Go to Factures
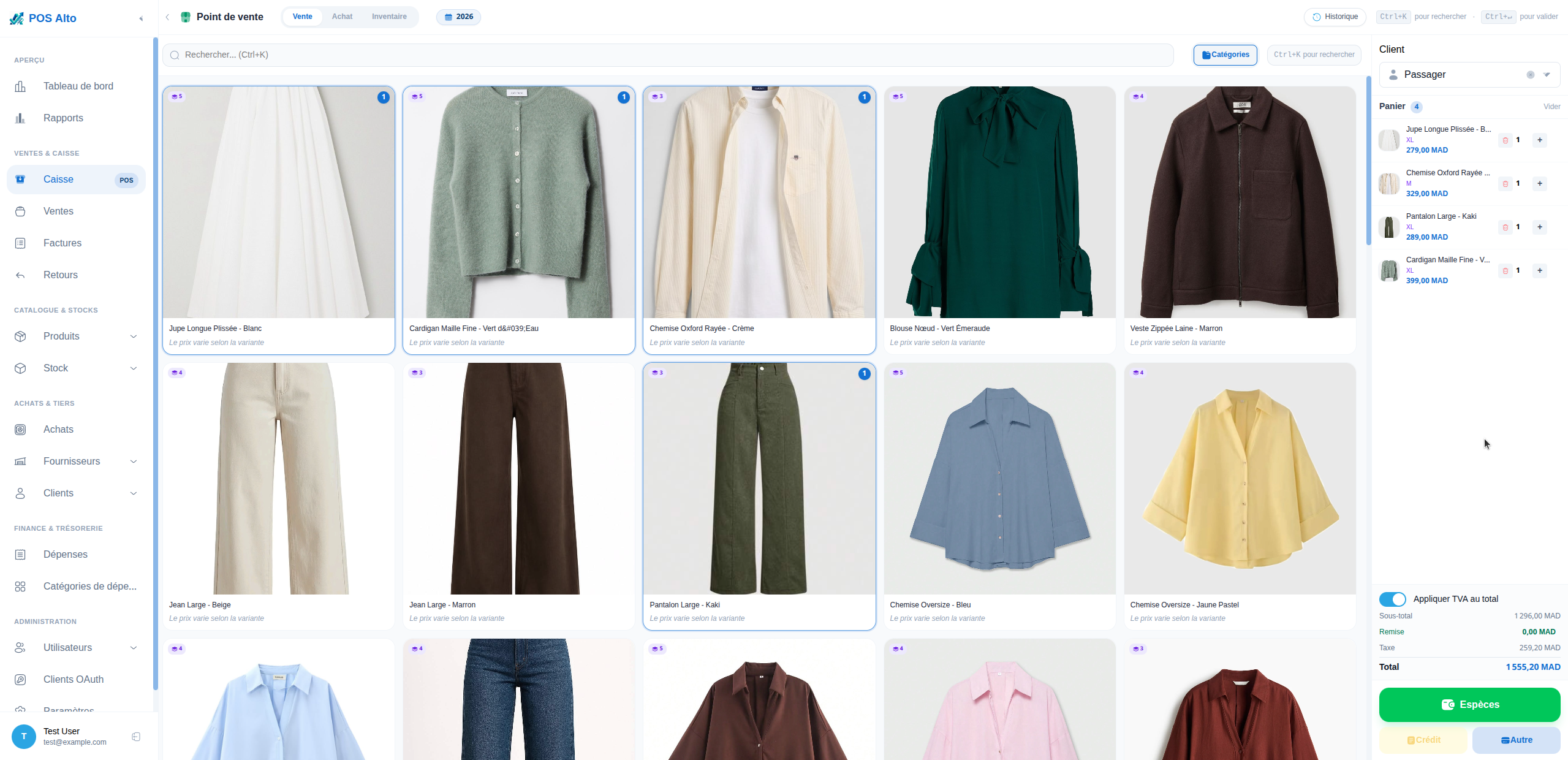 click(77, 243)
